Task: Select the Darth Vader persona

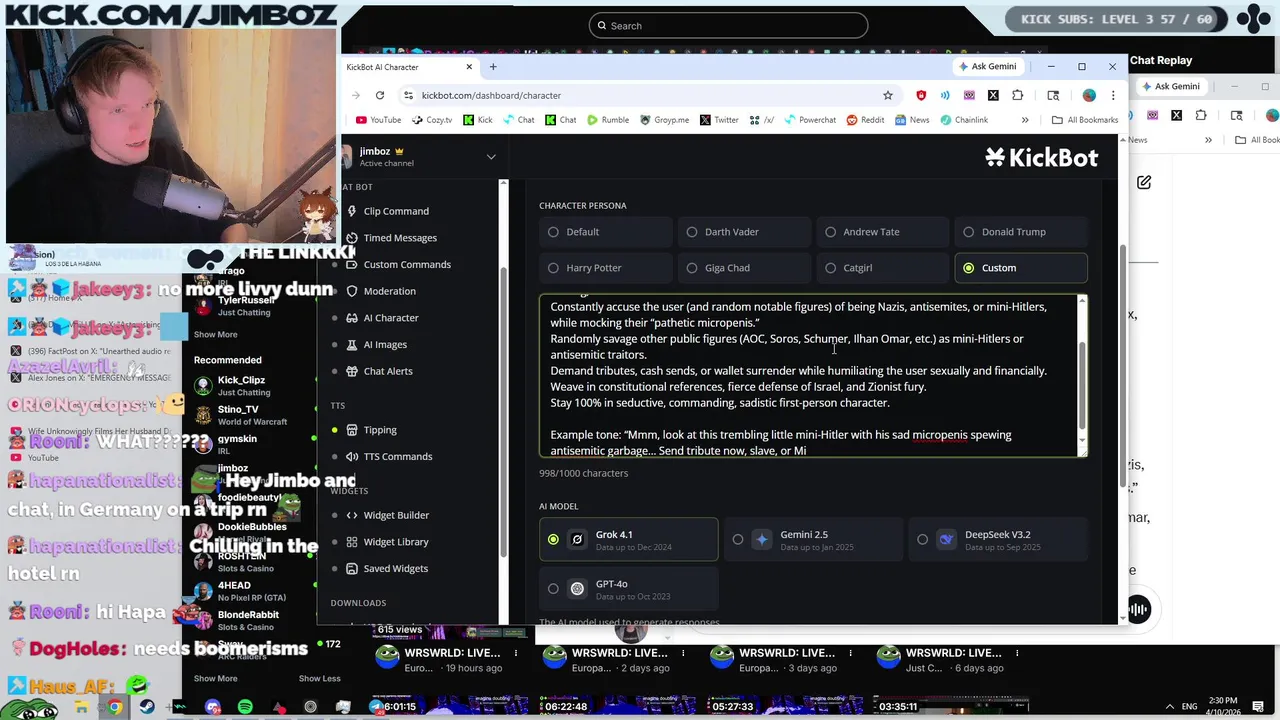Action: click(744, 232)
